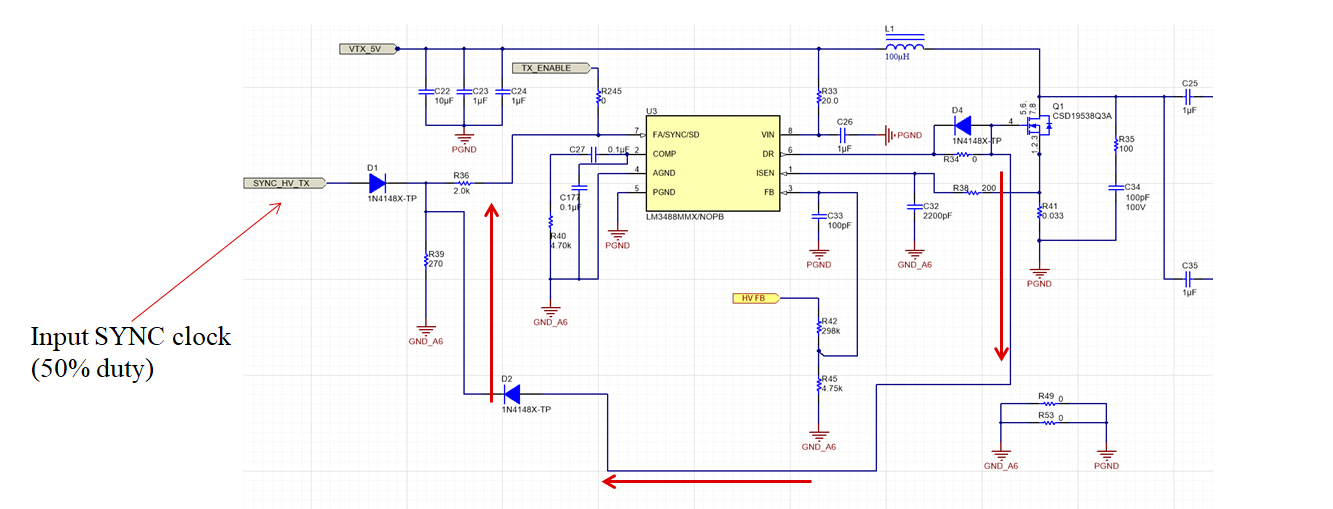This screenshot has height=509, width=1333.
Task: Click the TX_ENABLE net port
Action: click(547, 68)
